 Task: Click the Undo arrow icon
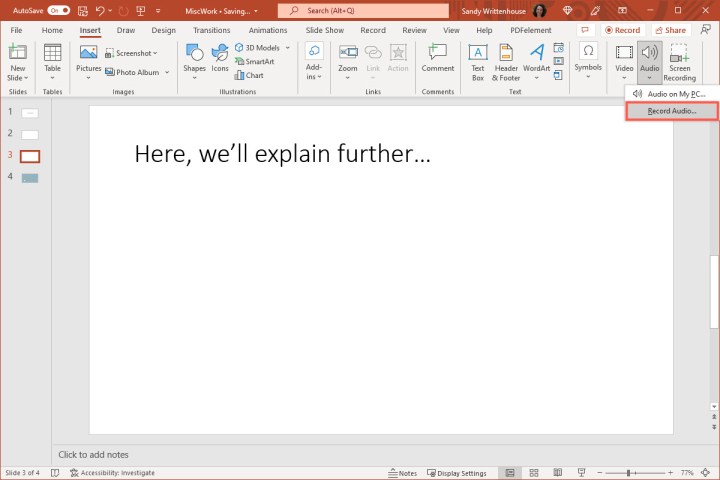tap(100, 11)
